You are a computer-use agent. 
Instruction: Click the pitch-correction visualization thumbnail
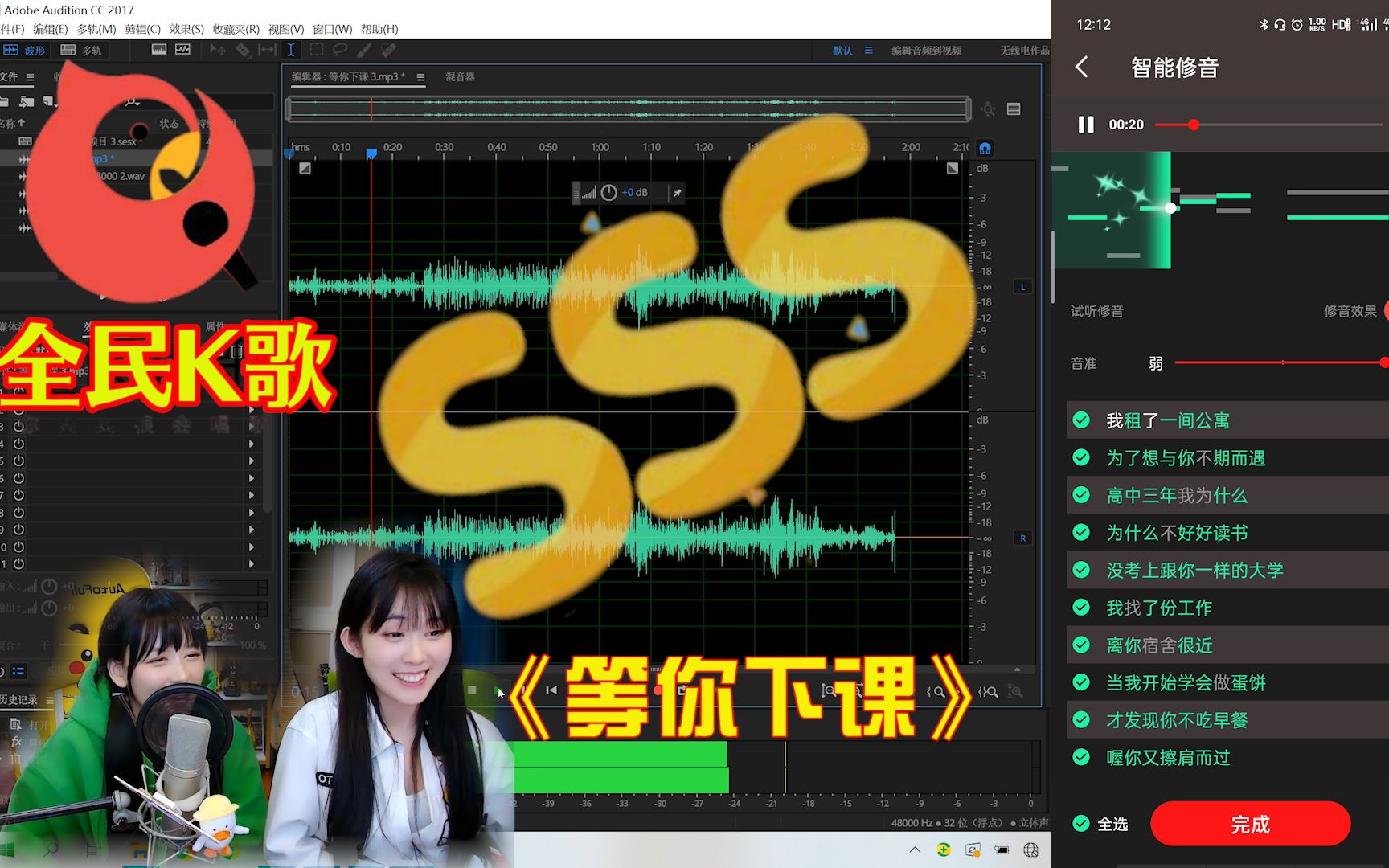[x=1111, y=210]
